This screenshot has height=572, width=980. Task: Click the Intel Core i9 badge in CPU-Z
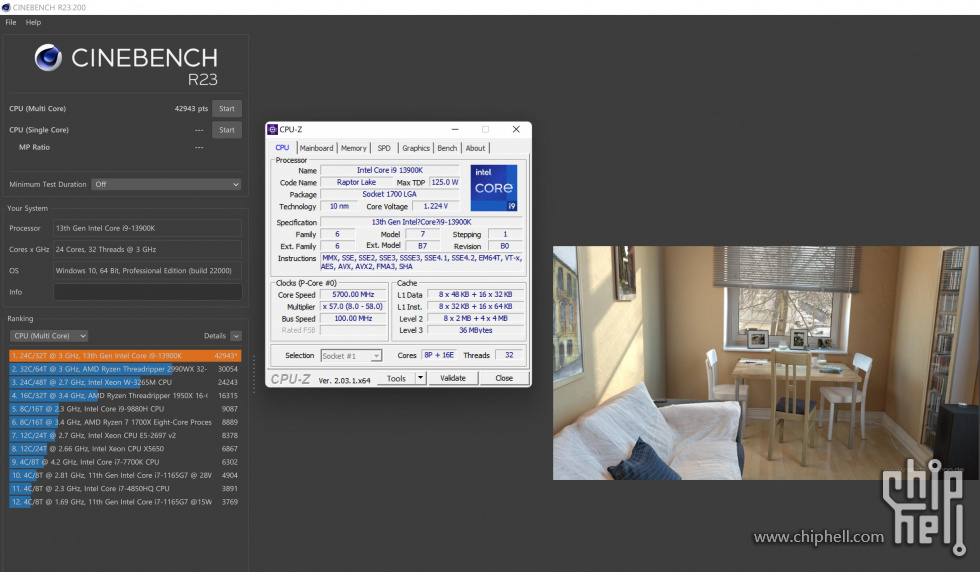tap(494, 188)
